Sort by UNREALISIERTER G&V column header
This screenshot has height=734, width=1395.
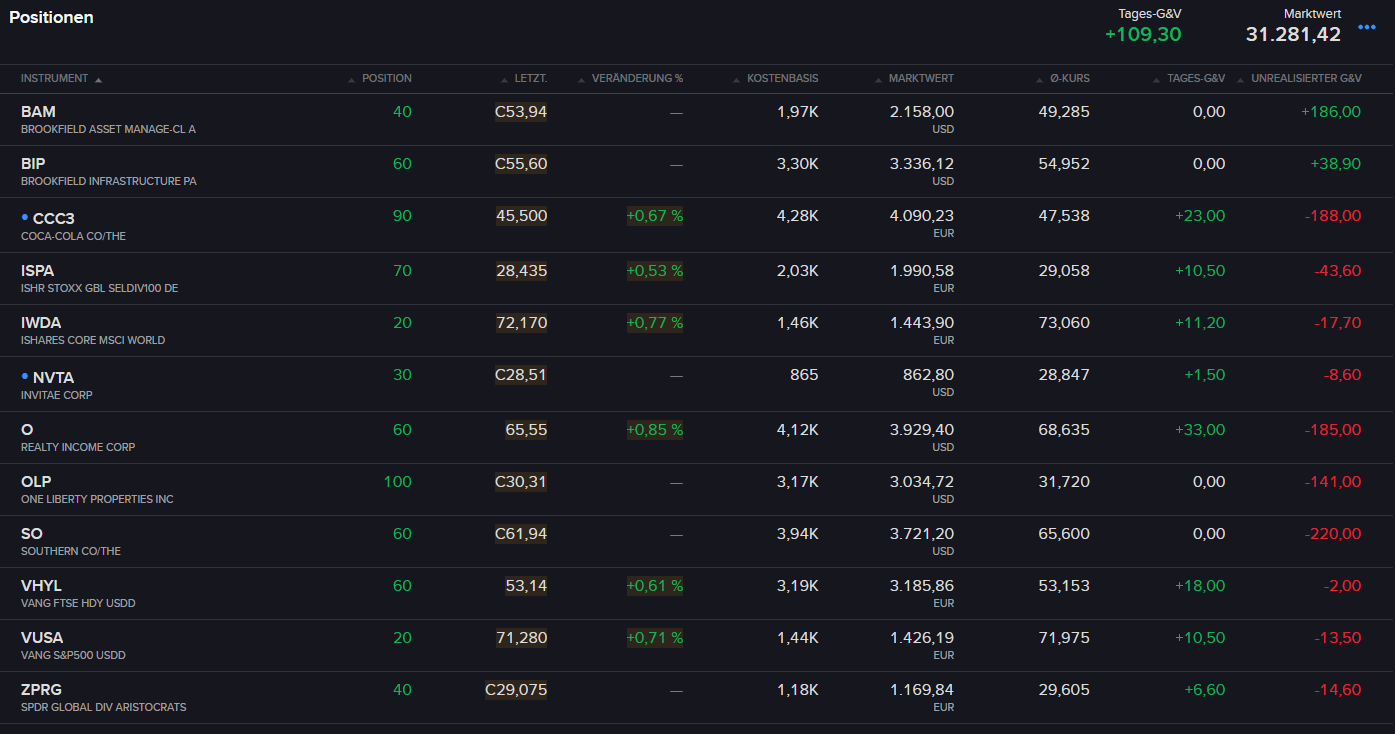(x=1305, y=78)
